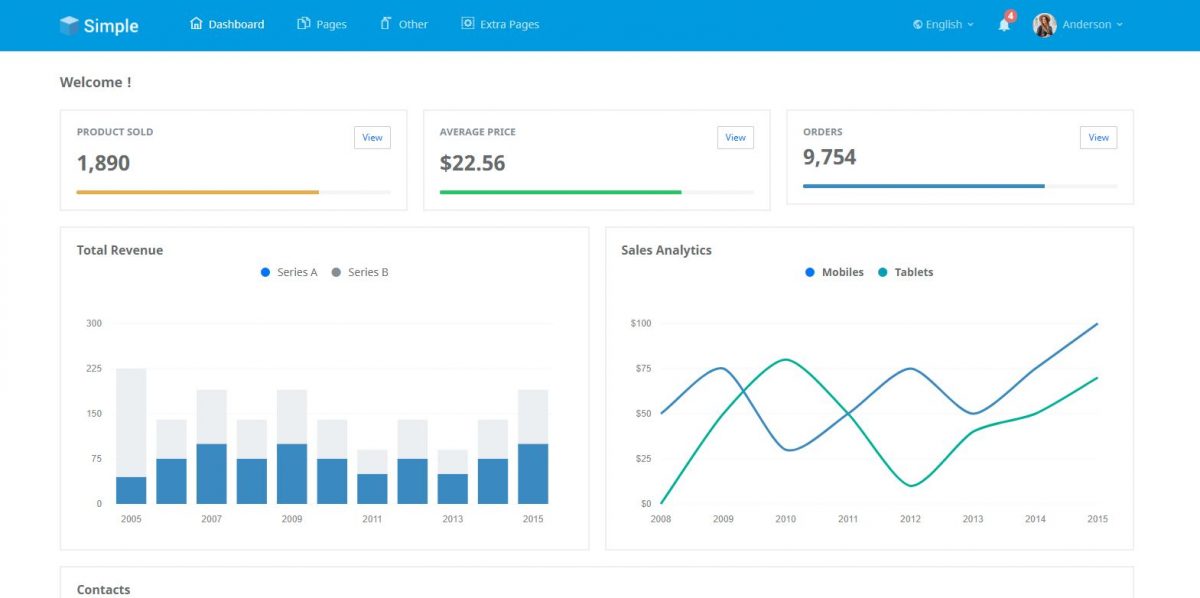
Task: Click the globe icon beside English
Action: [916, 25]
